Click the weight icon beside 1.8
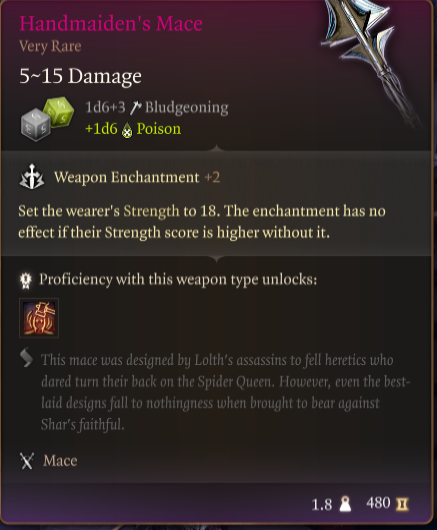The image size is (437, 530). tap(345, 504)
